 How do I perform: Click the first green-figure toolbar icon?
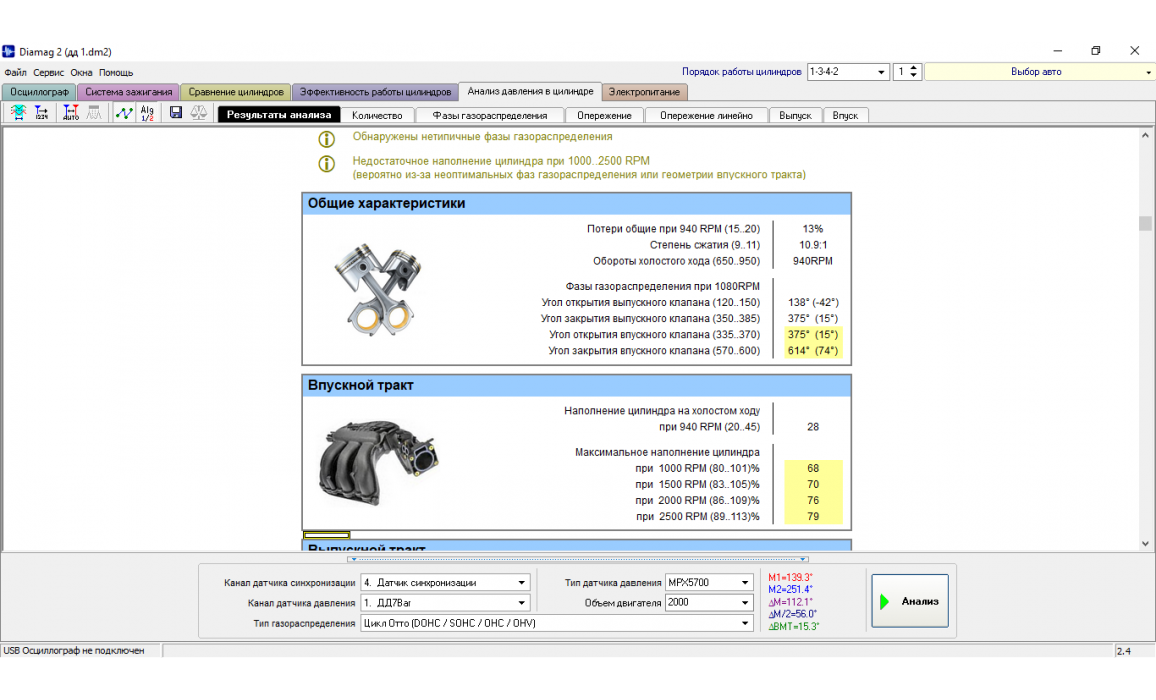(x=18, y=114)
